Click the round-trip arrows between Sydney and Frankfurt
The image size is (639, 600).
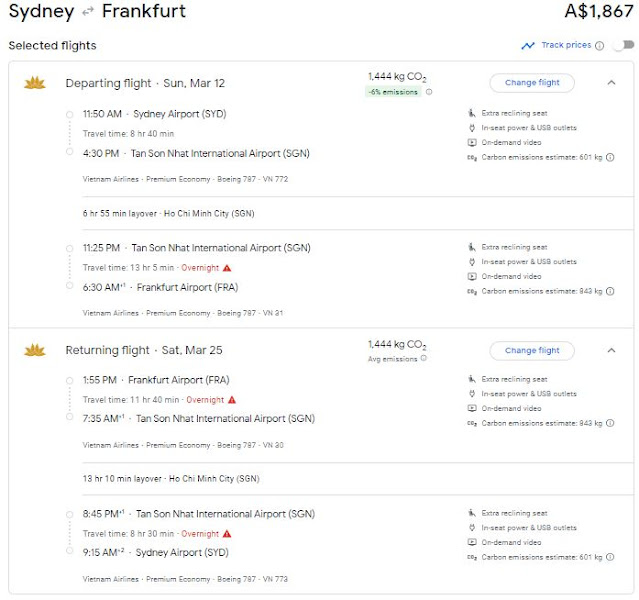point(88,12)
